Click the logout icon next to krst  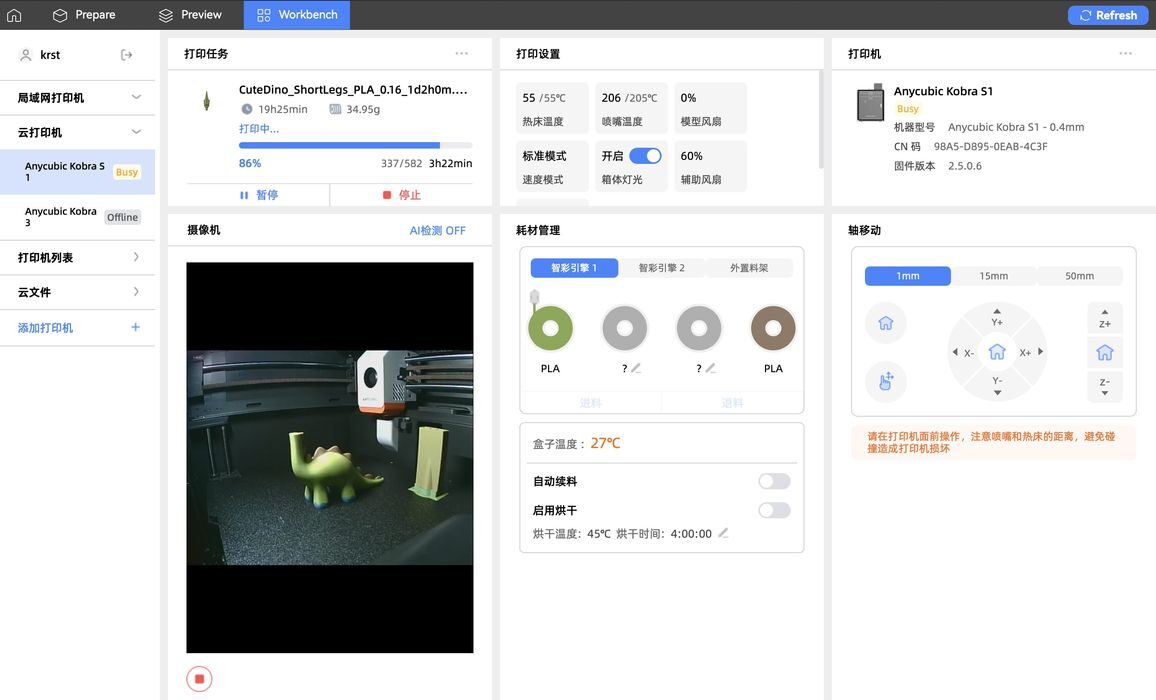pos(126,55)
